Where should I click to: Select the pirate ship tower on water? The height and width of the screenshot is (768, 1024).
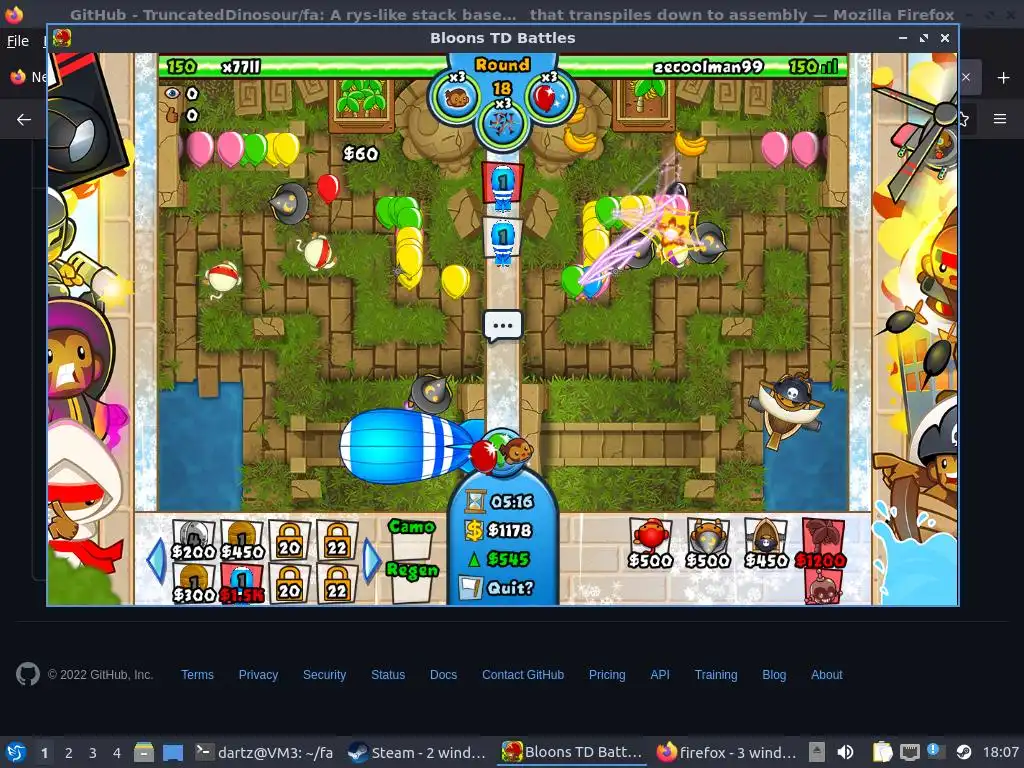click(788, 409)
